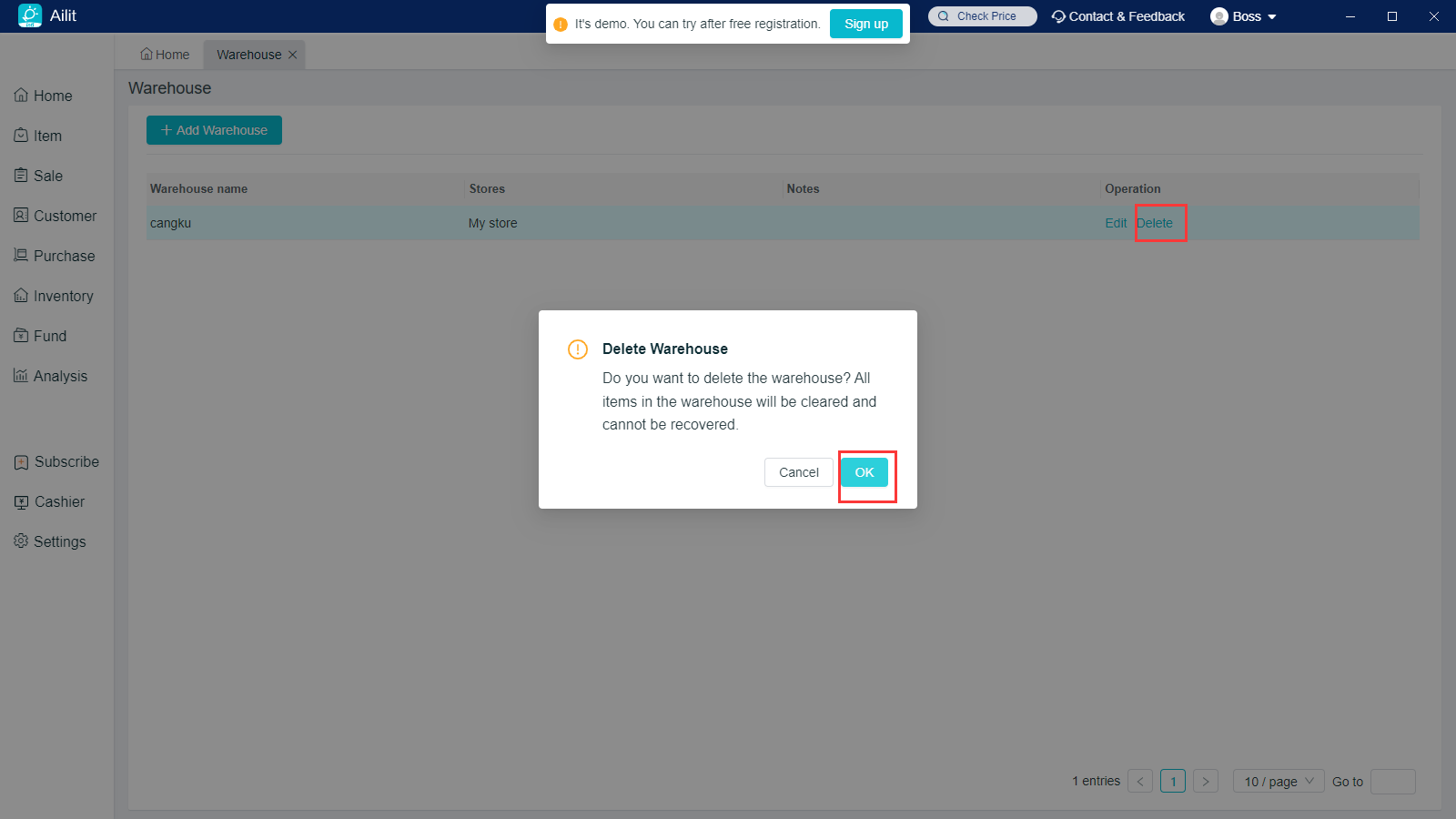Go to Sale in the sidebar
The width and height of the screenshot is (1456, 819).
[47, 176]
